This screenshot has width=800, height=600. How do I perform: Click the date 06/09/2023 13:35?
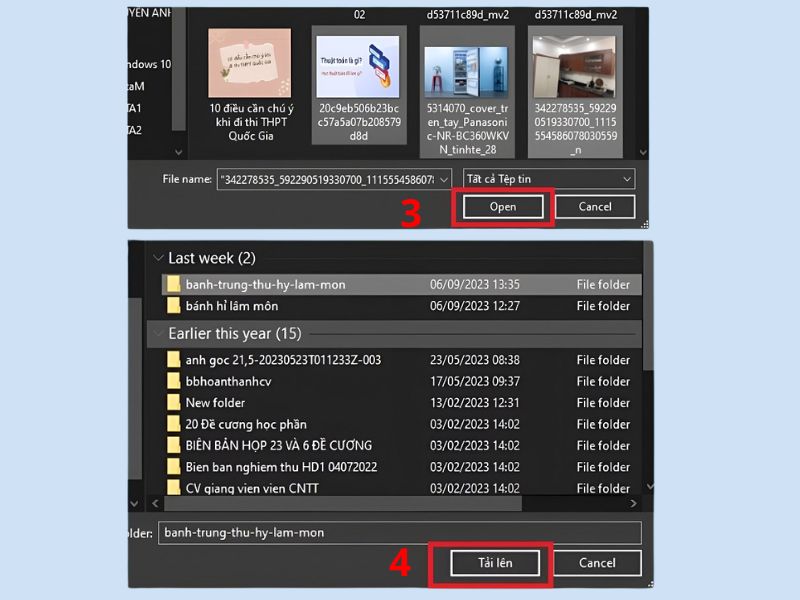pos(474,284)
